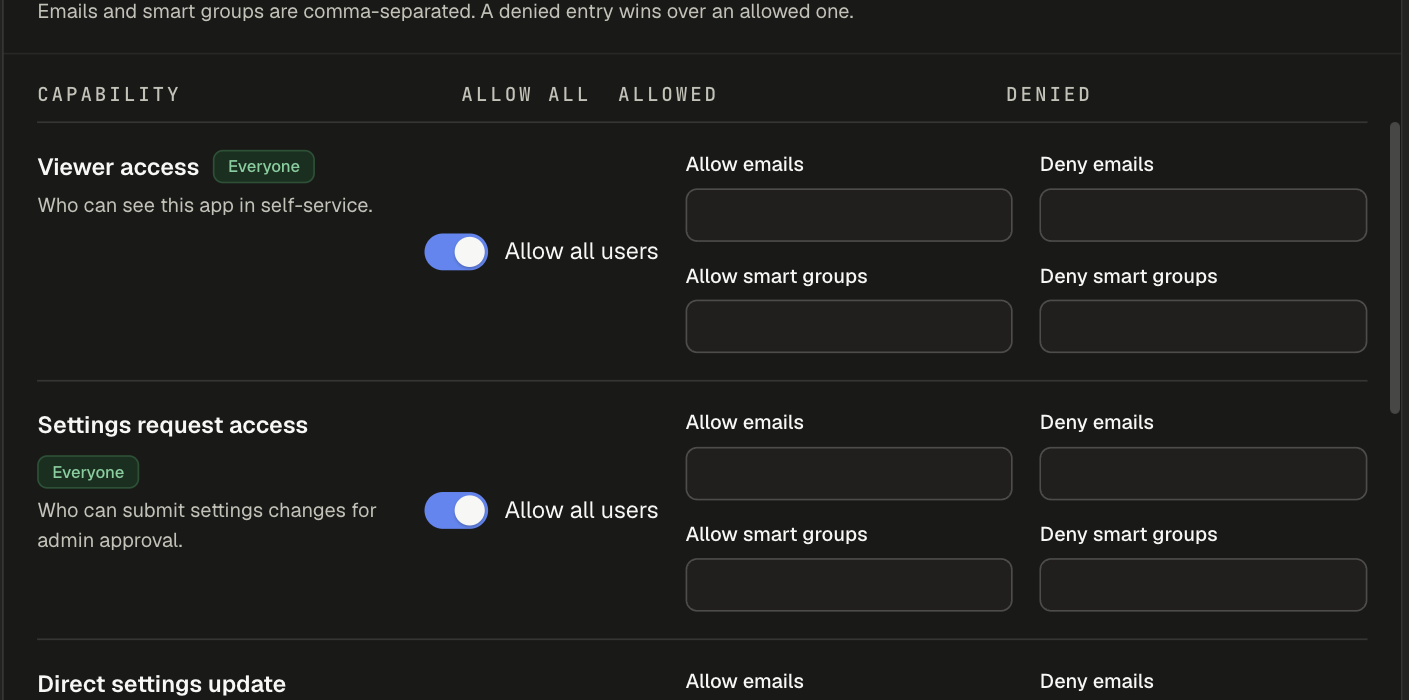
Task: Click 'Allow emails' label in Direct settings update row
Action: click(745, 681)
